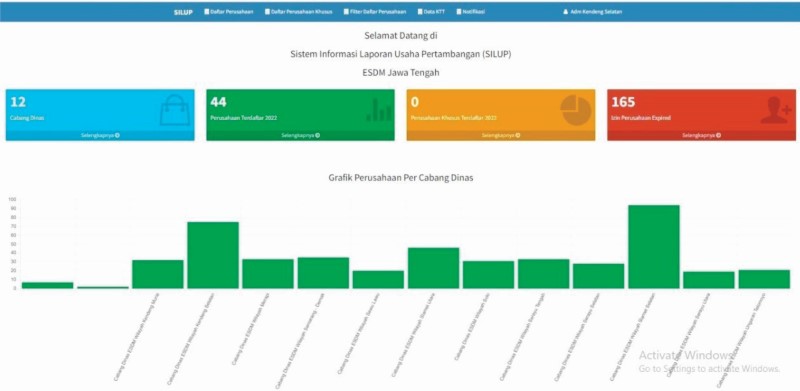Screen dimensions: 800x391
Task: Click the number 0 on orange card
Action: click(415, 102)
